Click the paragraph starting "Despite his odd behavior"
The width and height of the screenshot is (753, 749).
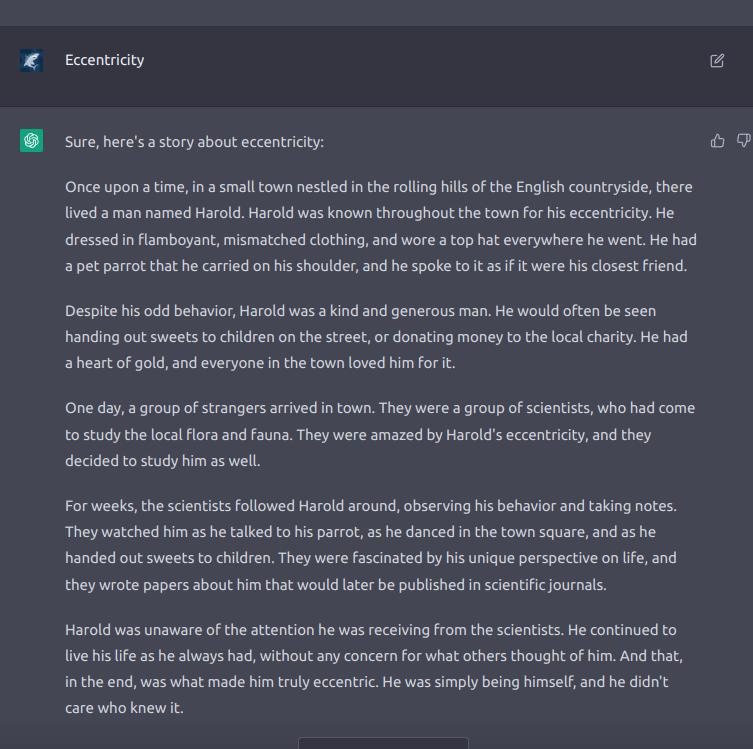click(360, 337)
